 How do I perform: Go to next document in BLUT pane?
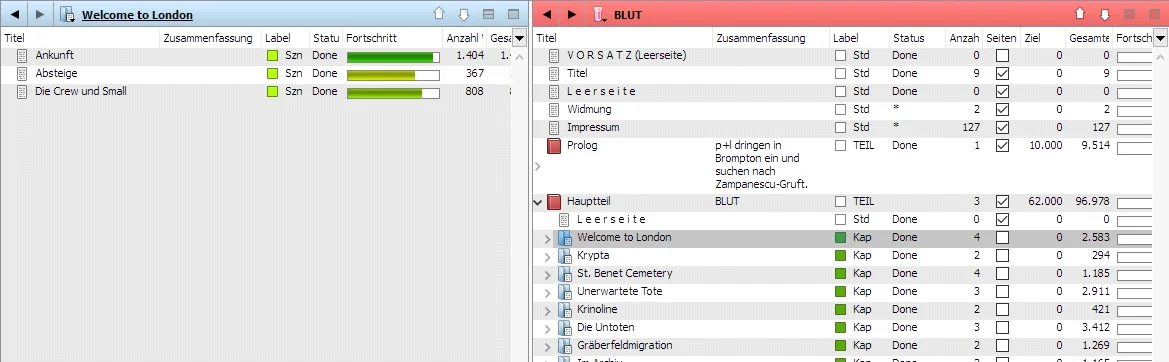(1105, 14)
